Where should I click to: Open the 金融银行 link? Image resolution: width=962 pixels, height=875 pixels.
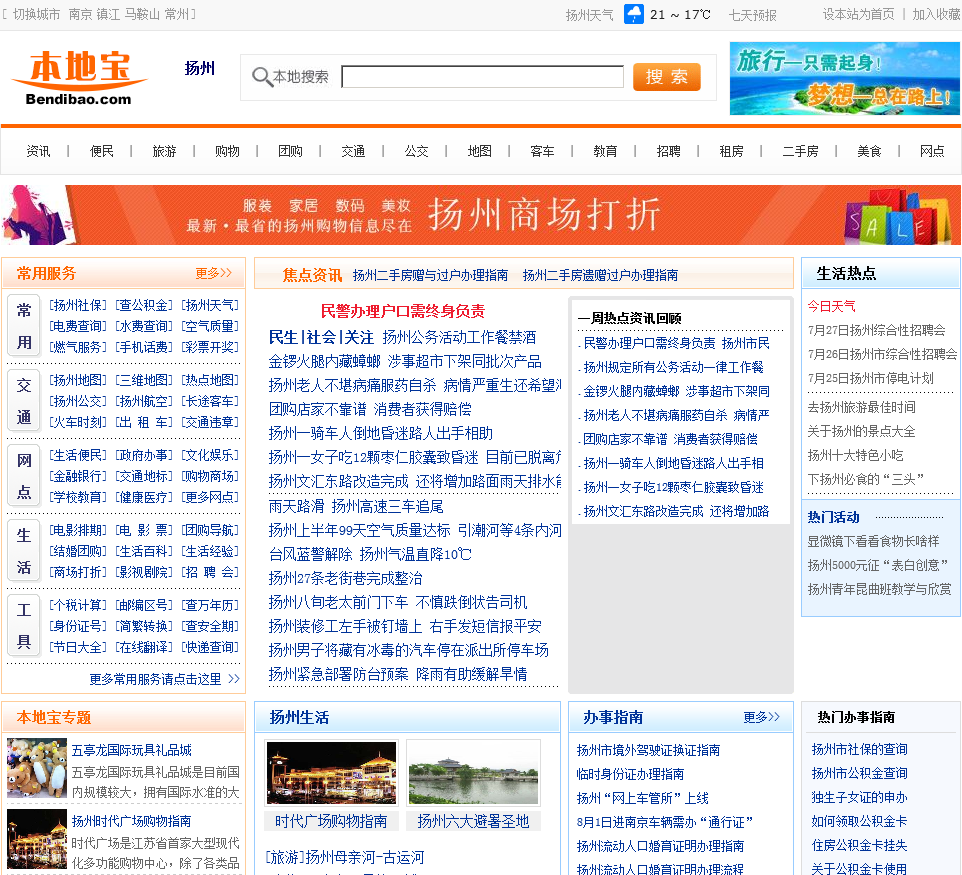(78, 476)
